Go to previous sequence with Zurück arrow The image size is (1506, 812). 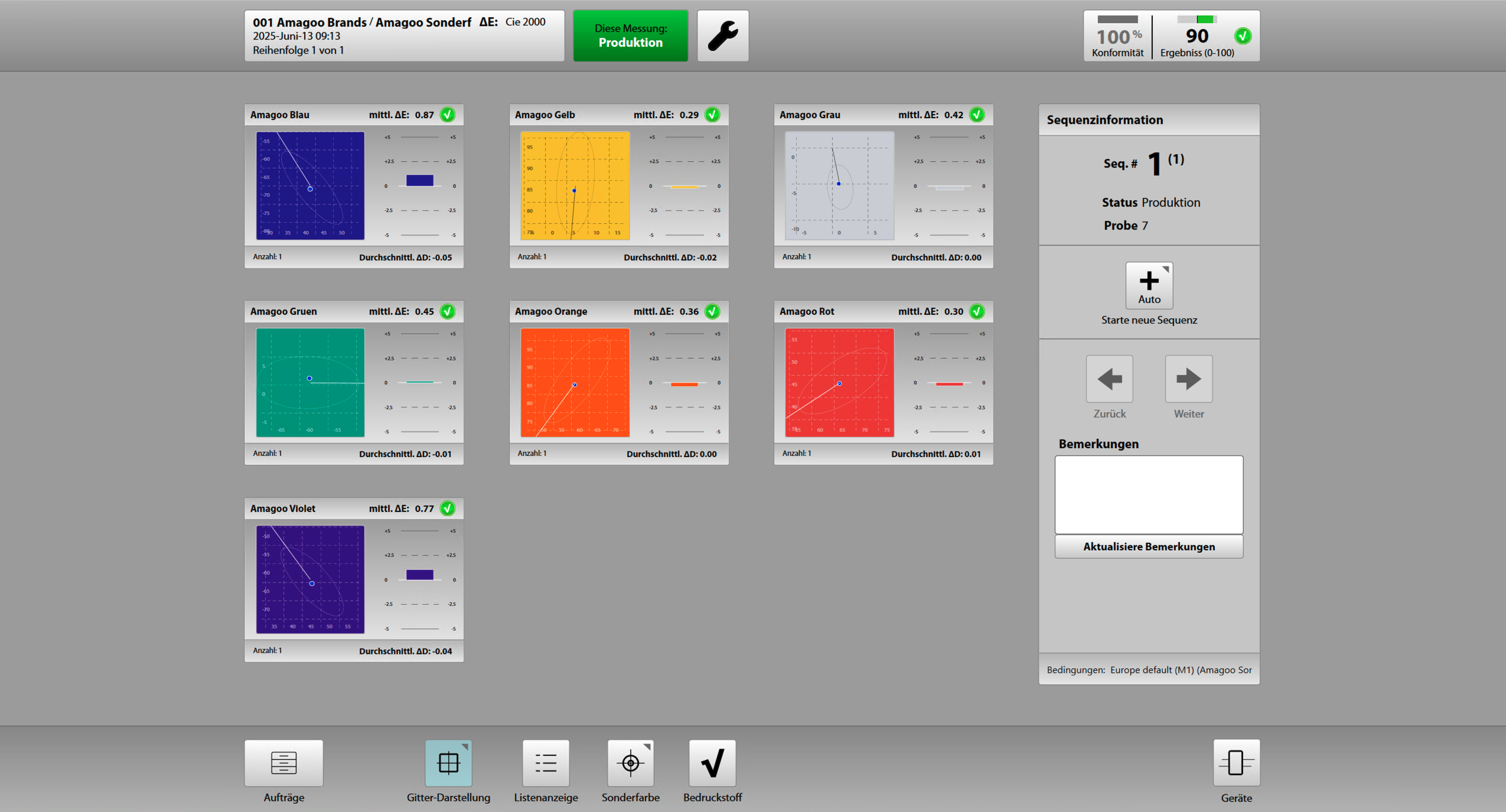point(1109,379)
